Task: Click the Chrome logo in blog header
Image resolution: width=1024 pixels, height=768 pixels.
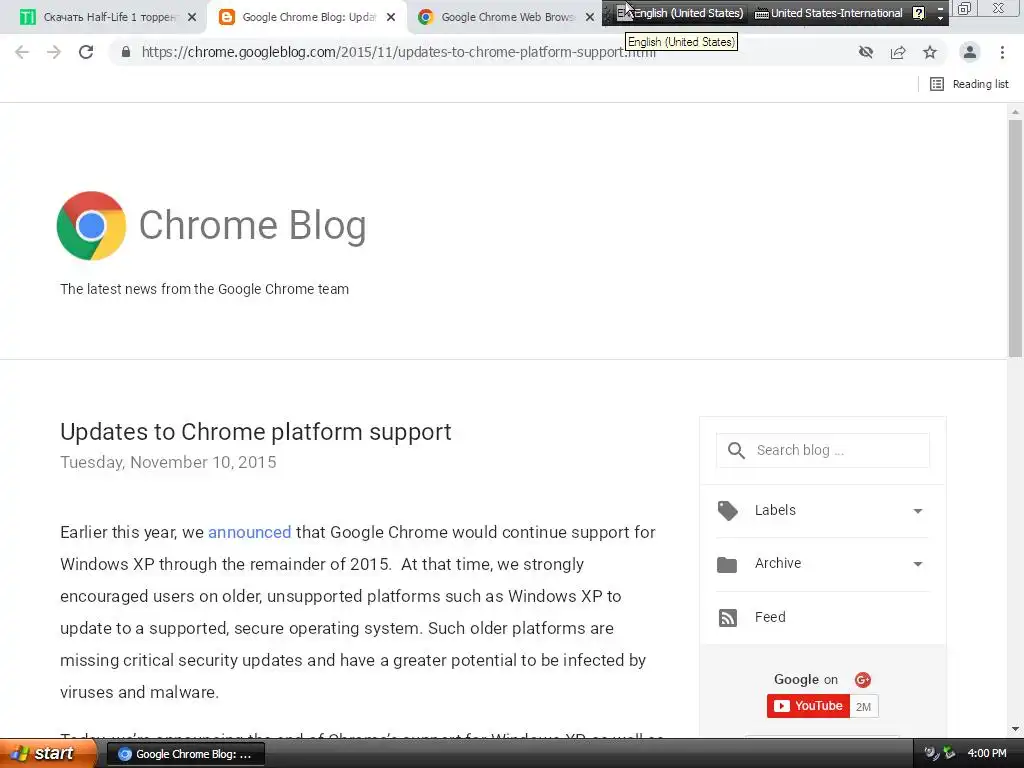Action: pos(91,226)
